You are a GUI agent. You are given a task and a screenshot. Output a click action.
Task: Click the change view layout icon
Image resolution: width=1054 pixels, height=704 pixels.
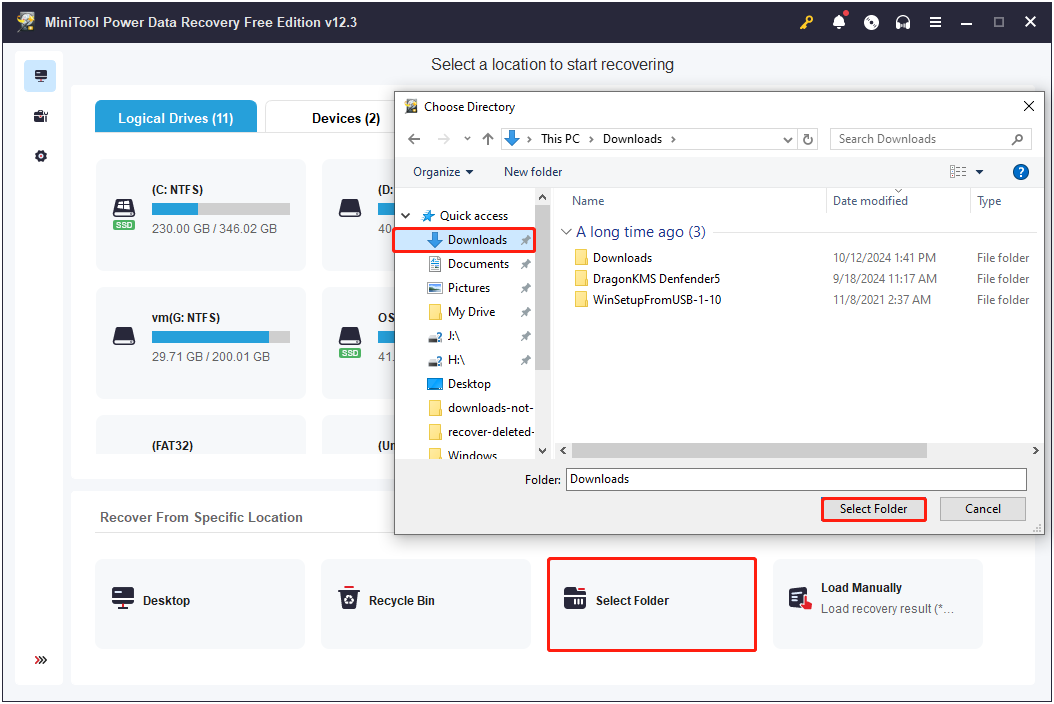point(958,172)
